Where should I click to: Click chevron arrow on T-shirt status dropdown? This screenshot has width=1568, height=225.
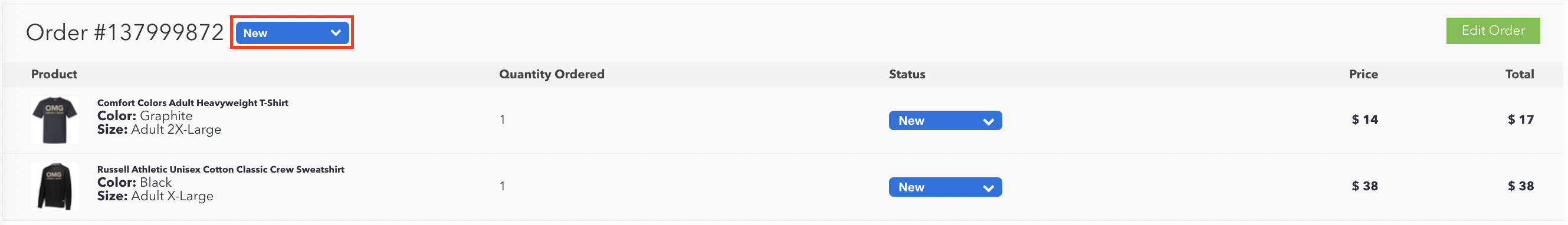(988, 121)
